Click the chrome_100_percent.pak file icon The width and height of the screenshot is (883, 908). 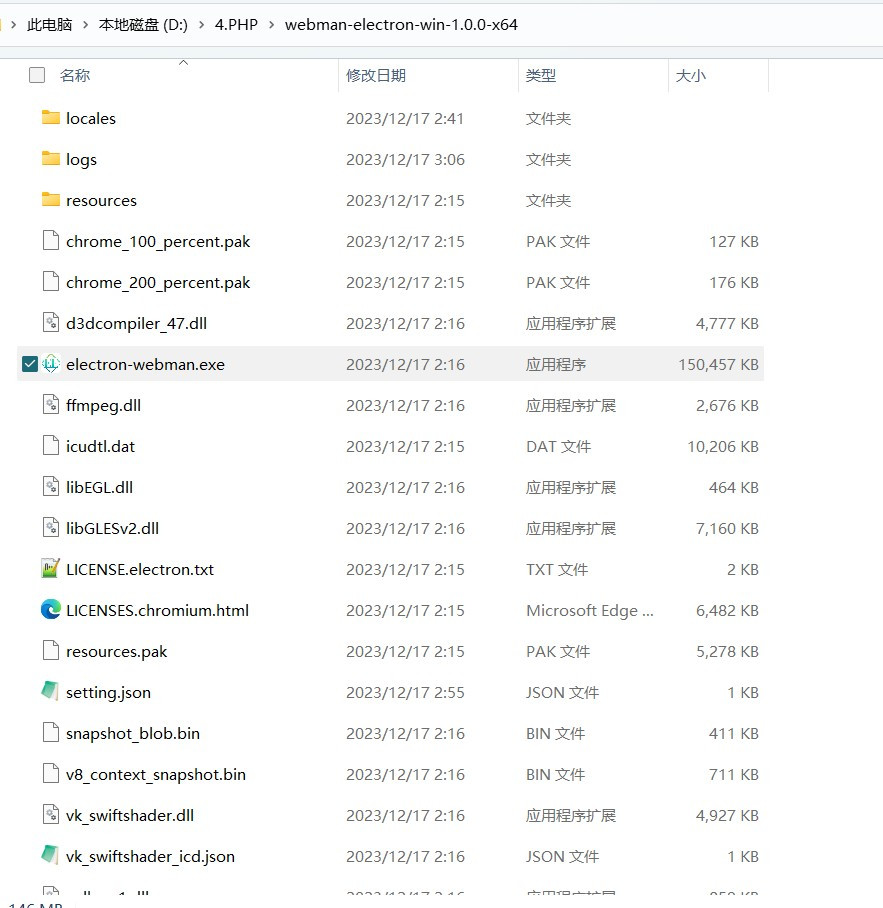(x=51, y=240)
